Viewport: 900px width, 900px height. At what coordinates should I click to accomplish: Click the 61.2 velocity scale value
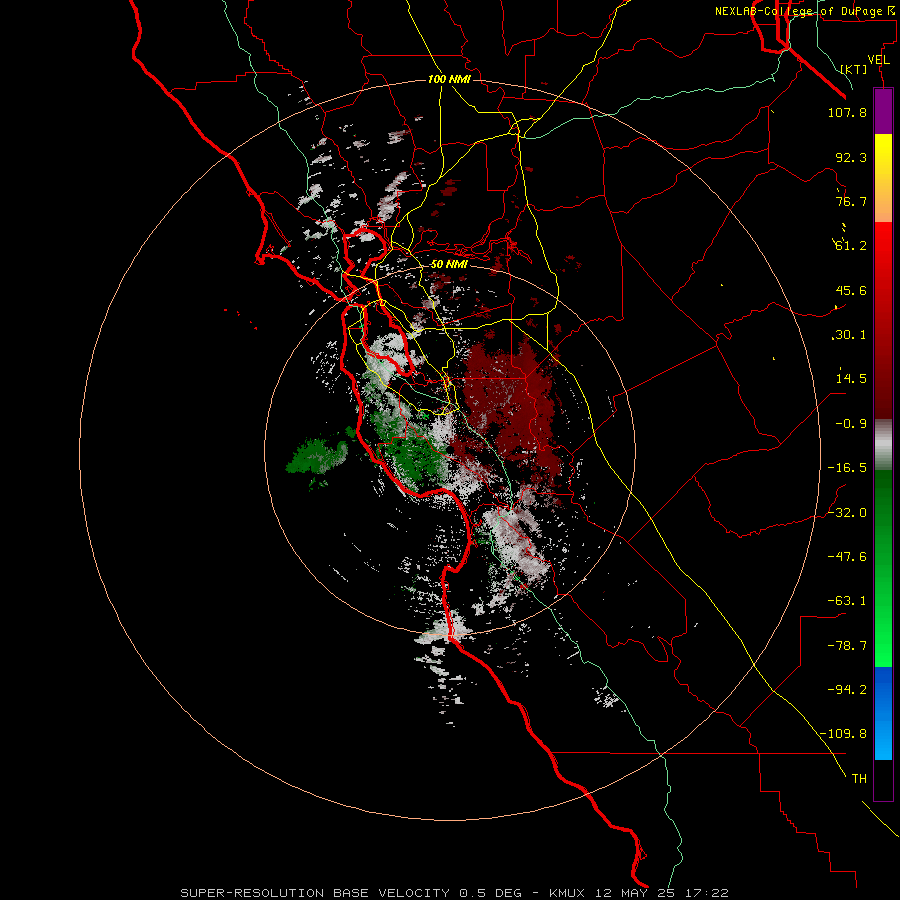tap(851, 246)
